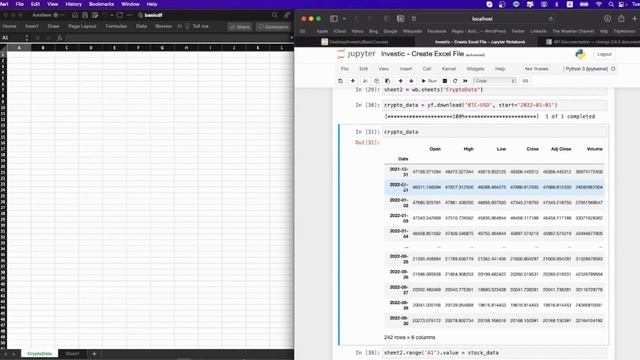Toggle AutoSave switch in Excel
The height and width of the screenshot is (360, 640).
59,15
